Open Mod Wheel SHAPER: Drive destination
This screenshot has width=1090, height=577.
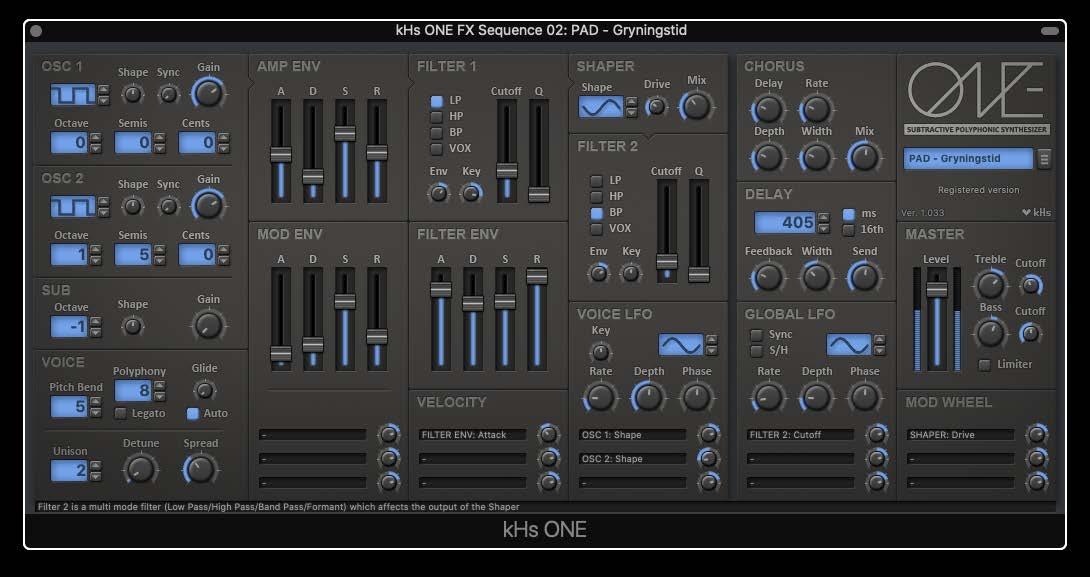pos(960,435)
